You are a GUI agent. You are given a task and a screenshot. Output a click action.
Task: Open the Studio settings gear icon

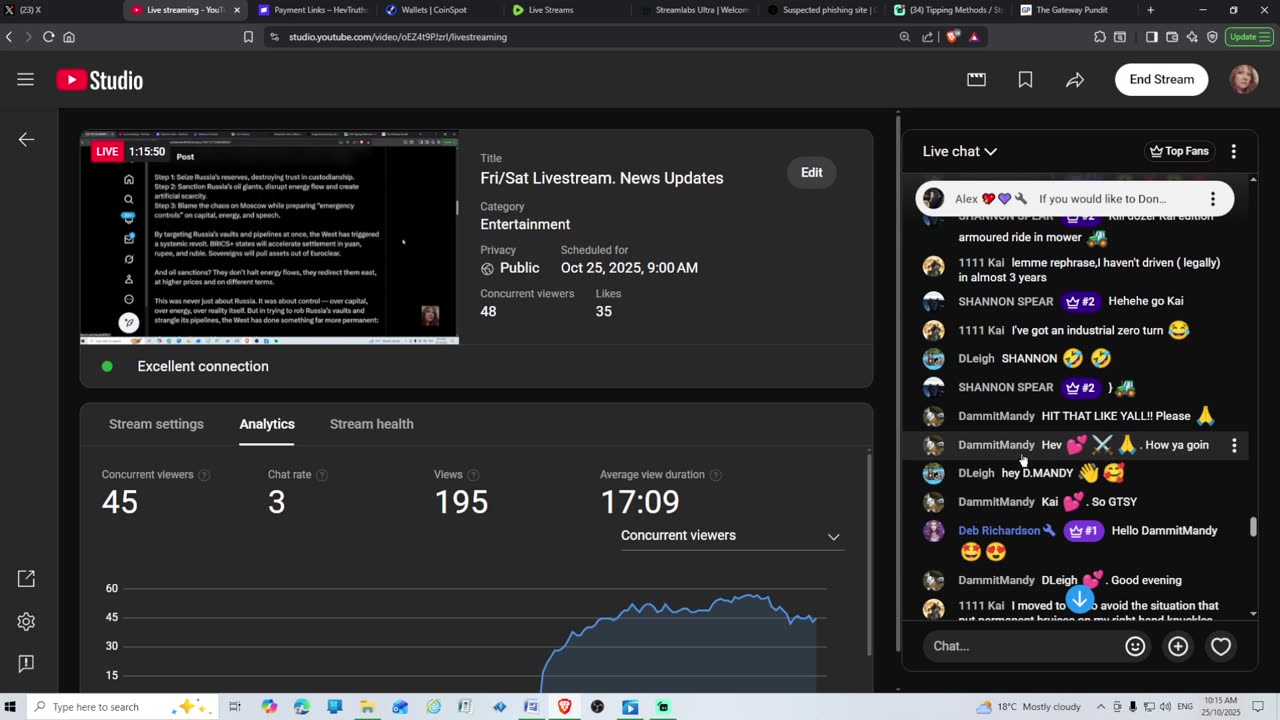click(27, 622)
